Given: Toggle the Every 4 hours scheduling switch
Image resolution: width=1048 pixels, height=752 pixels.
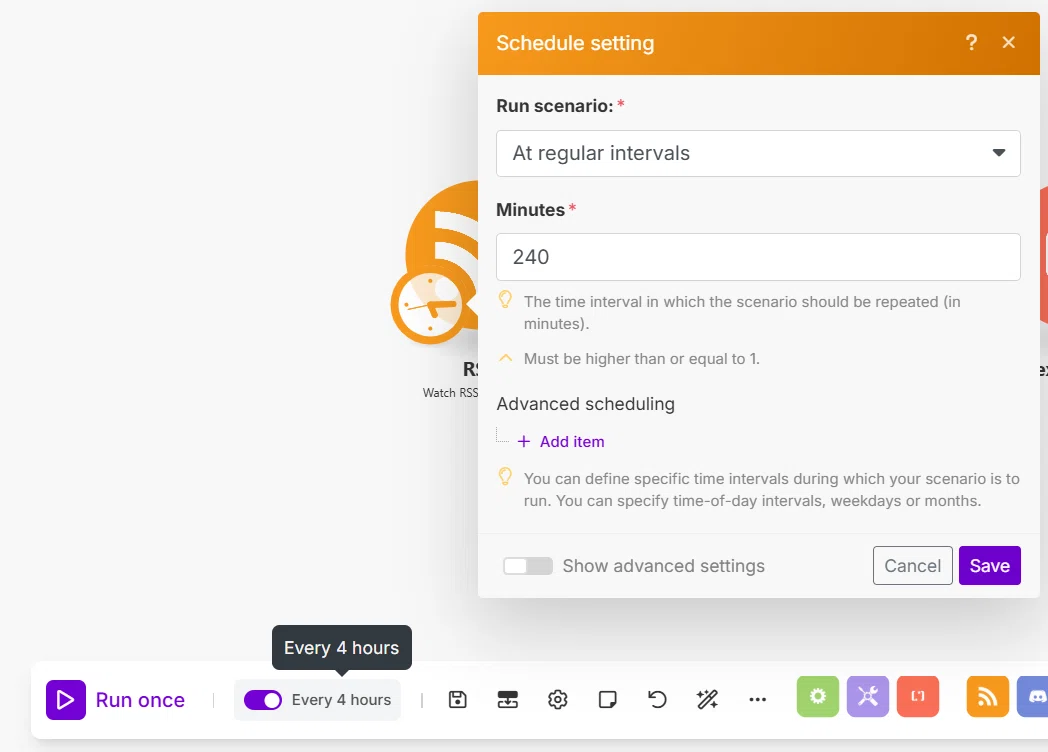Looking at the screenshot, I should click(263, 700).
